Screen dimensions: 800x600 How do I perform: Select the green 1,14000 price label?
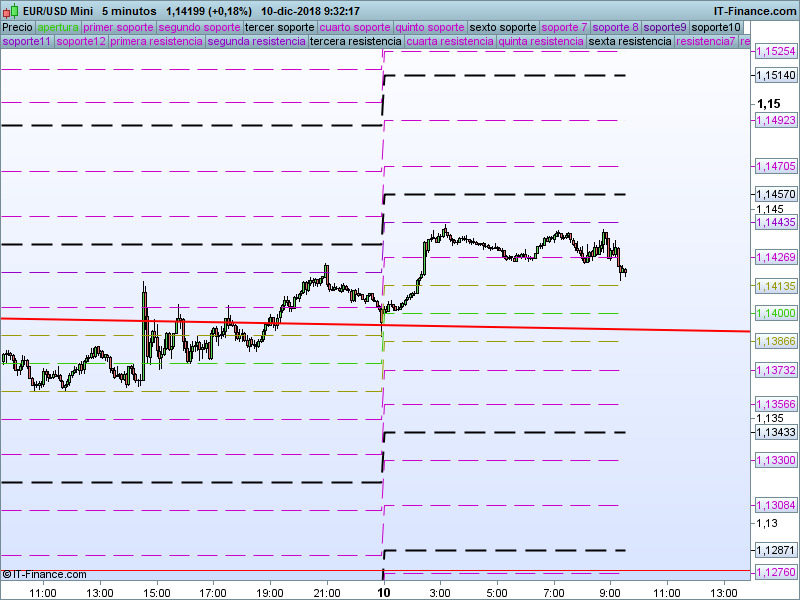(x=776, y=313)
